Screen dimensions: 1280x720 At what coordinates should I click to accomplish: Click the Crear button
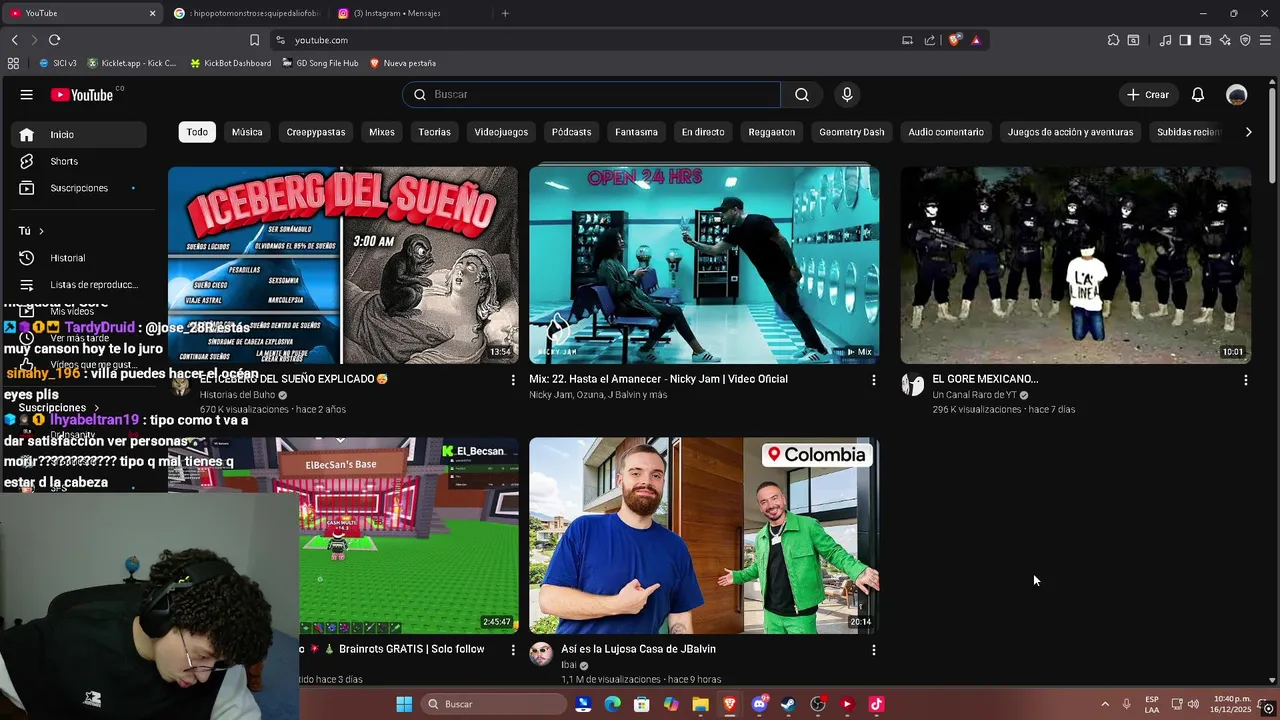click(x=1147, y=95)
